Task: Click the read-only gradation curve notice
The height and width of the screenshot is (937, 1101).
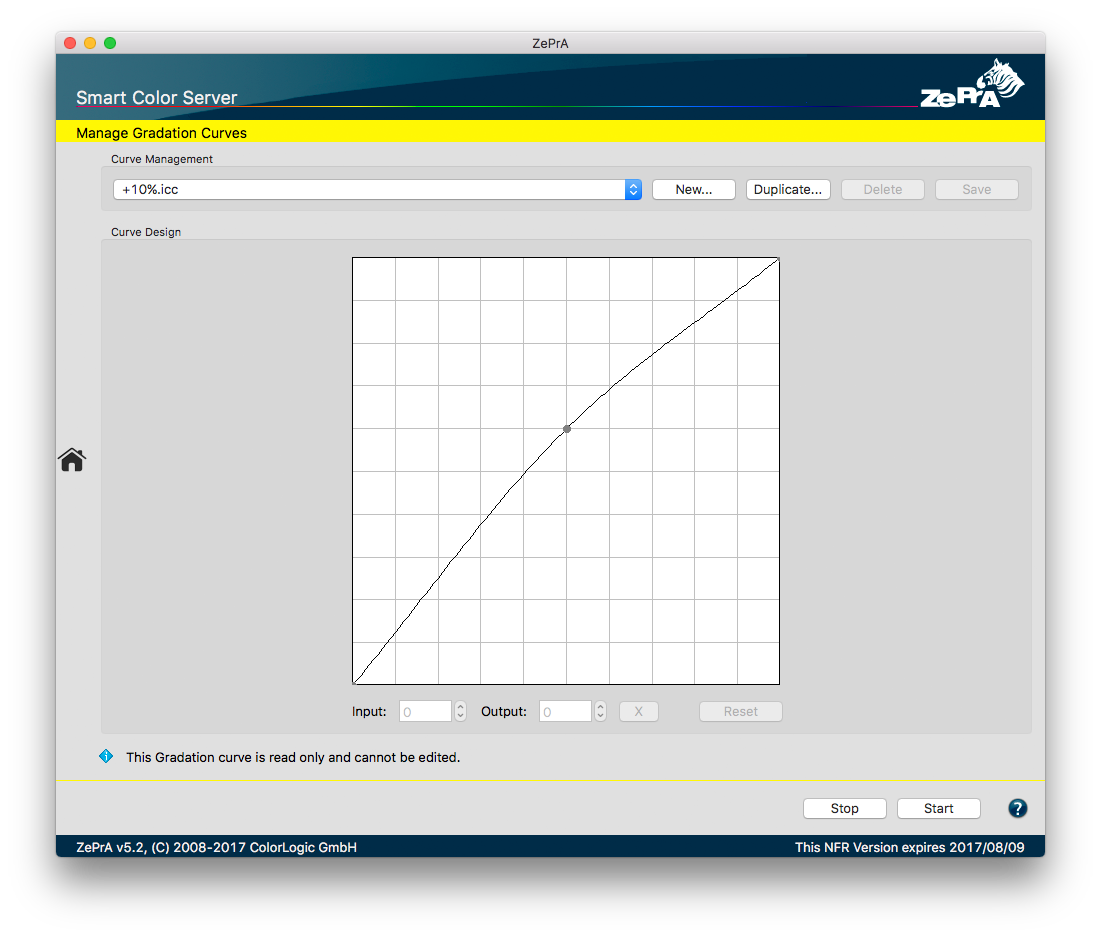Action: coord(293,757)
